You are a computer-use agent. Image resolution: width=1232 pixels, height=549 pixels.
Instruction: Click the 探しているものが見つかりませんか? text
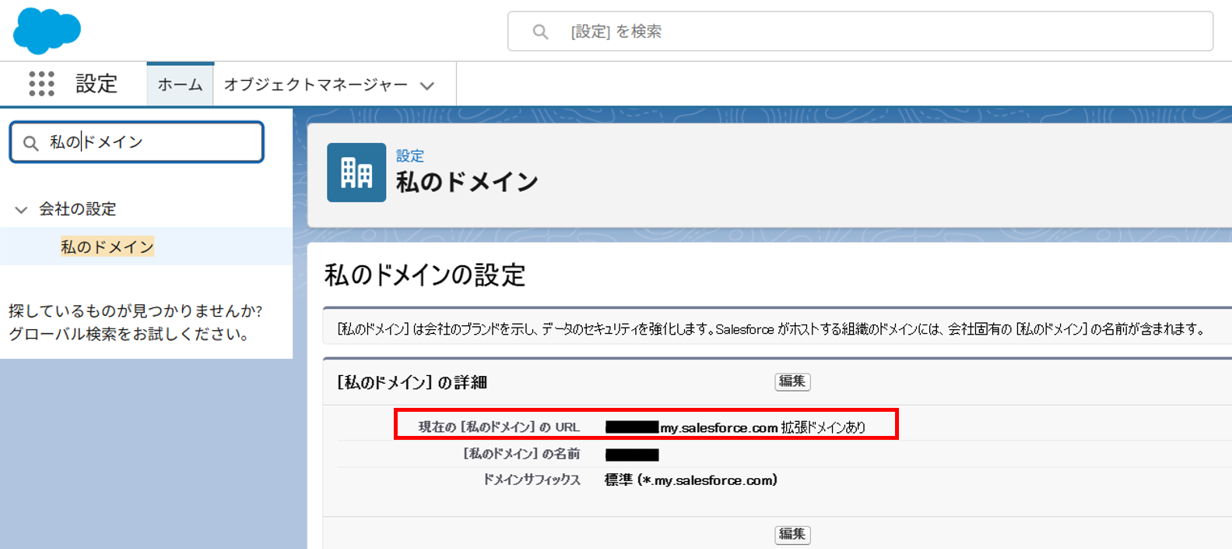pyautogui.click(x=135, y=310)
